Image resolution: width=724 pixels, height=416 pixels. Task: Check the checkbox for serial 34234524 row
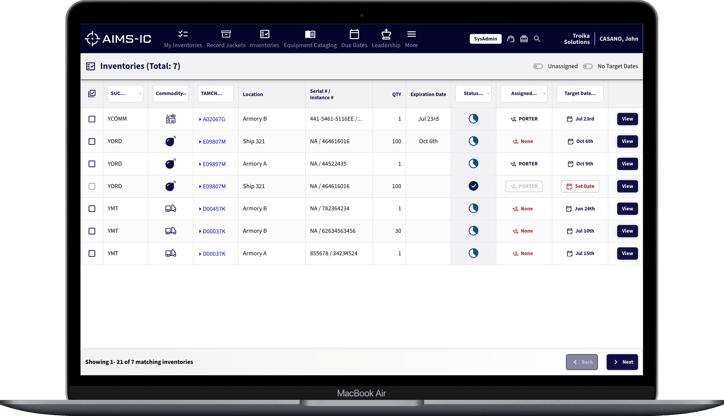coord(92,253)
